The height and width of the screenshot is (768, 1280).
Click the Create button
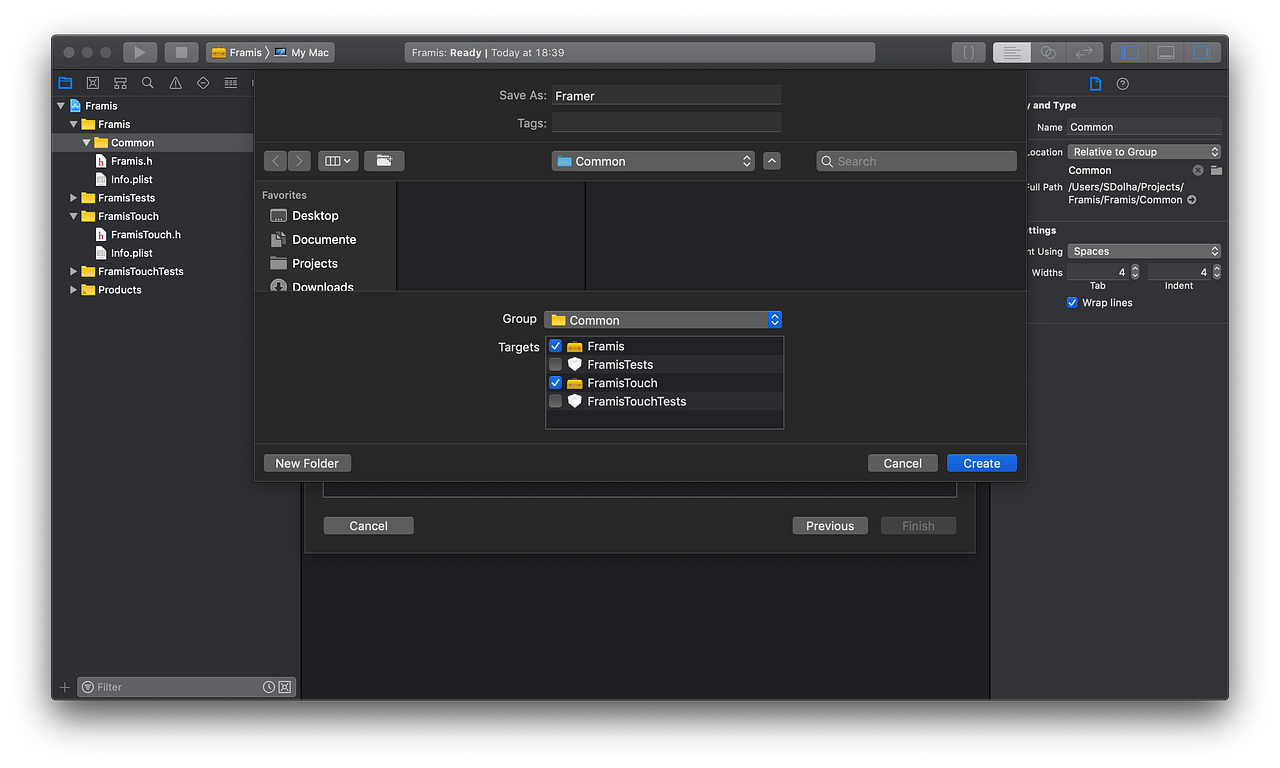click(981, 462)
